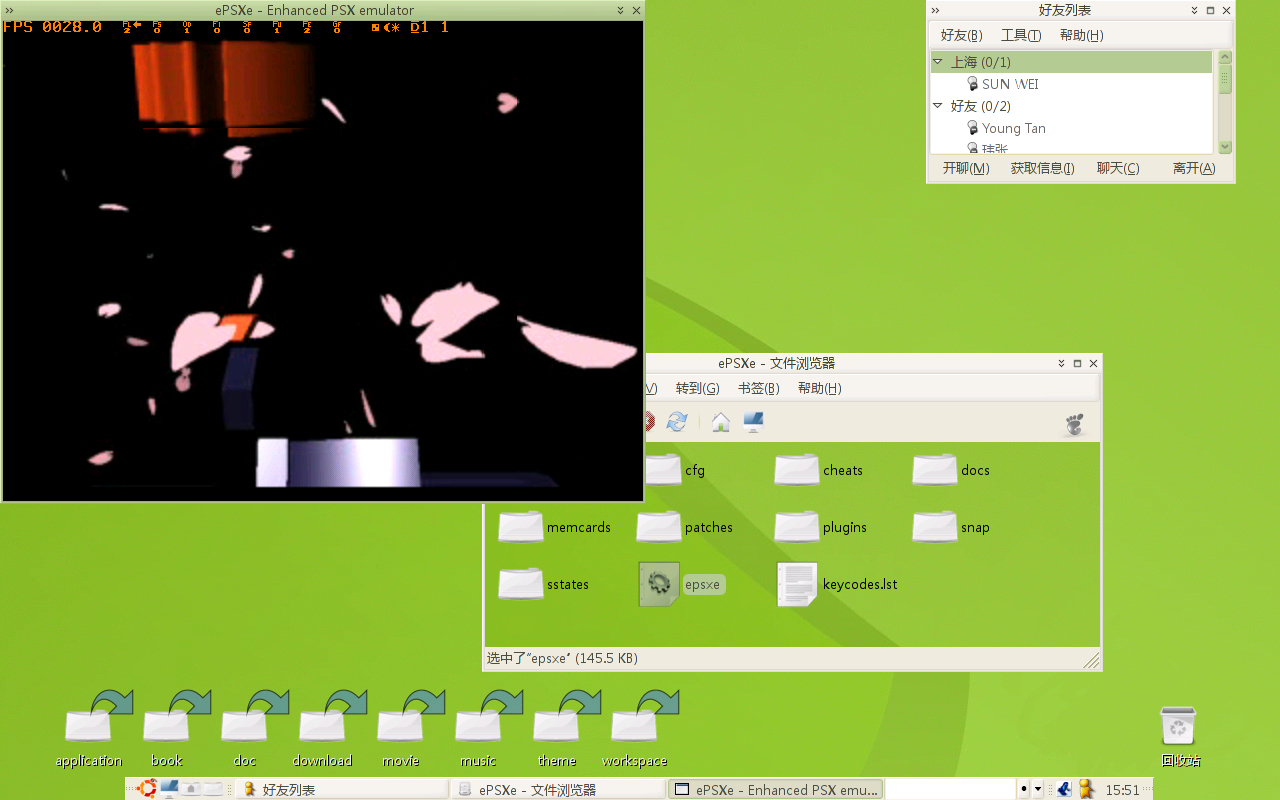
Task: Click the clock showing 15:51
Action: [1123, 789]
